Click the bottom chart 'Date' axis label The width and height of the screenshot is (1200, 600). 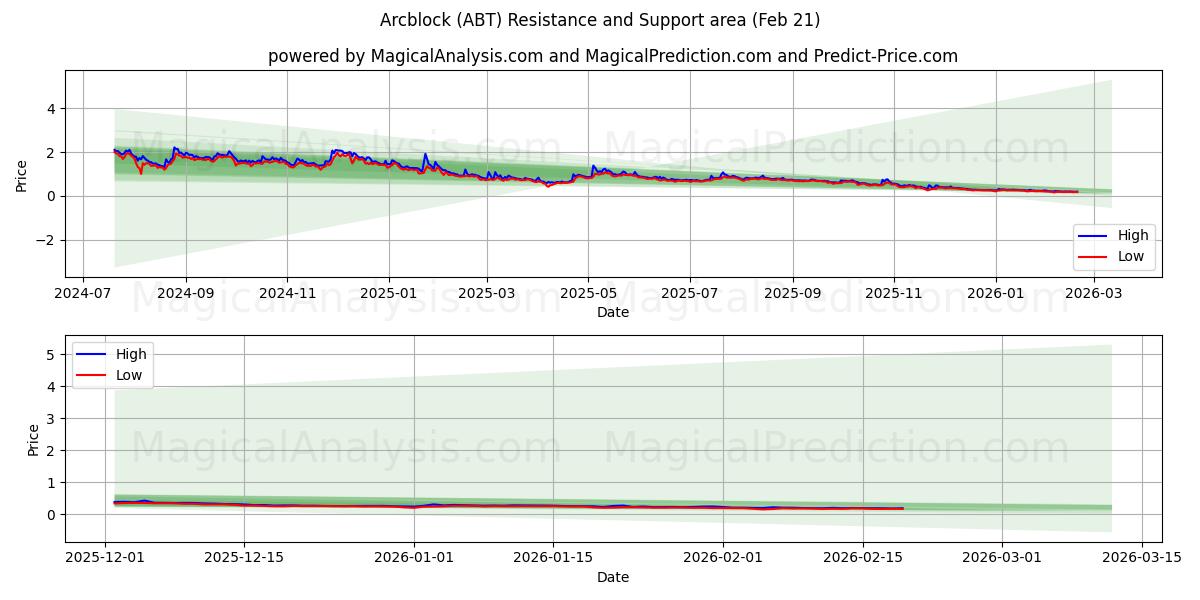613,577
